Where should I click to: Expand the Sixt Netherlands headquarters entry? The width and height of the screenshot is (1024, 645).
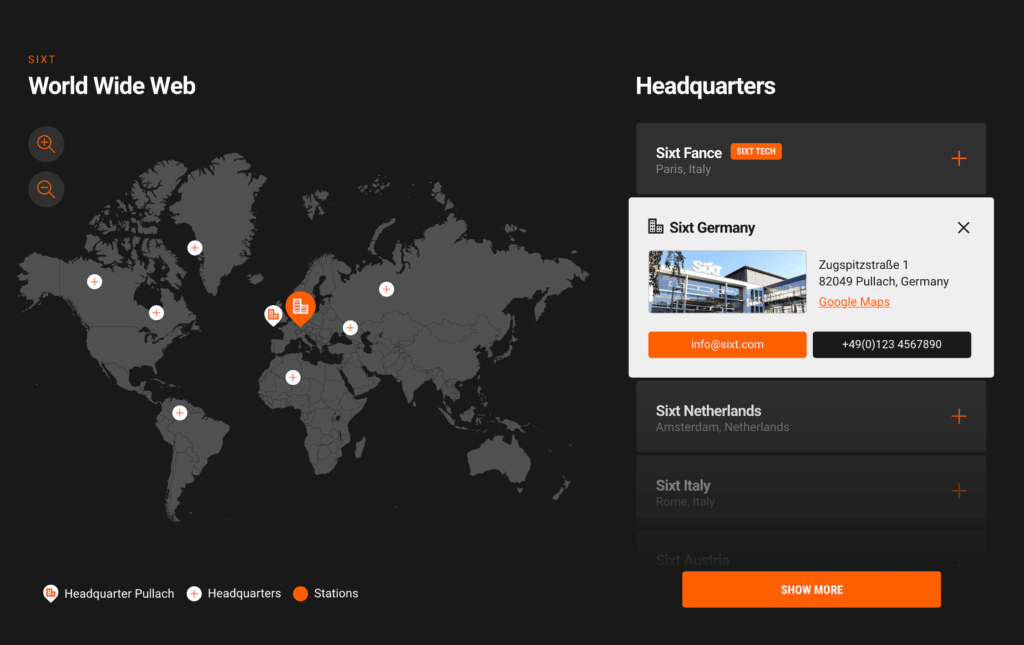coord(958,416)
